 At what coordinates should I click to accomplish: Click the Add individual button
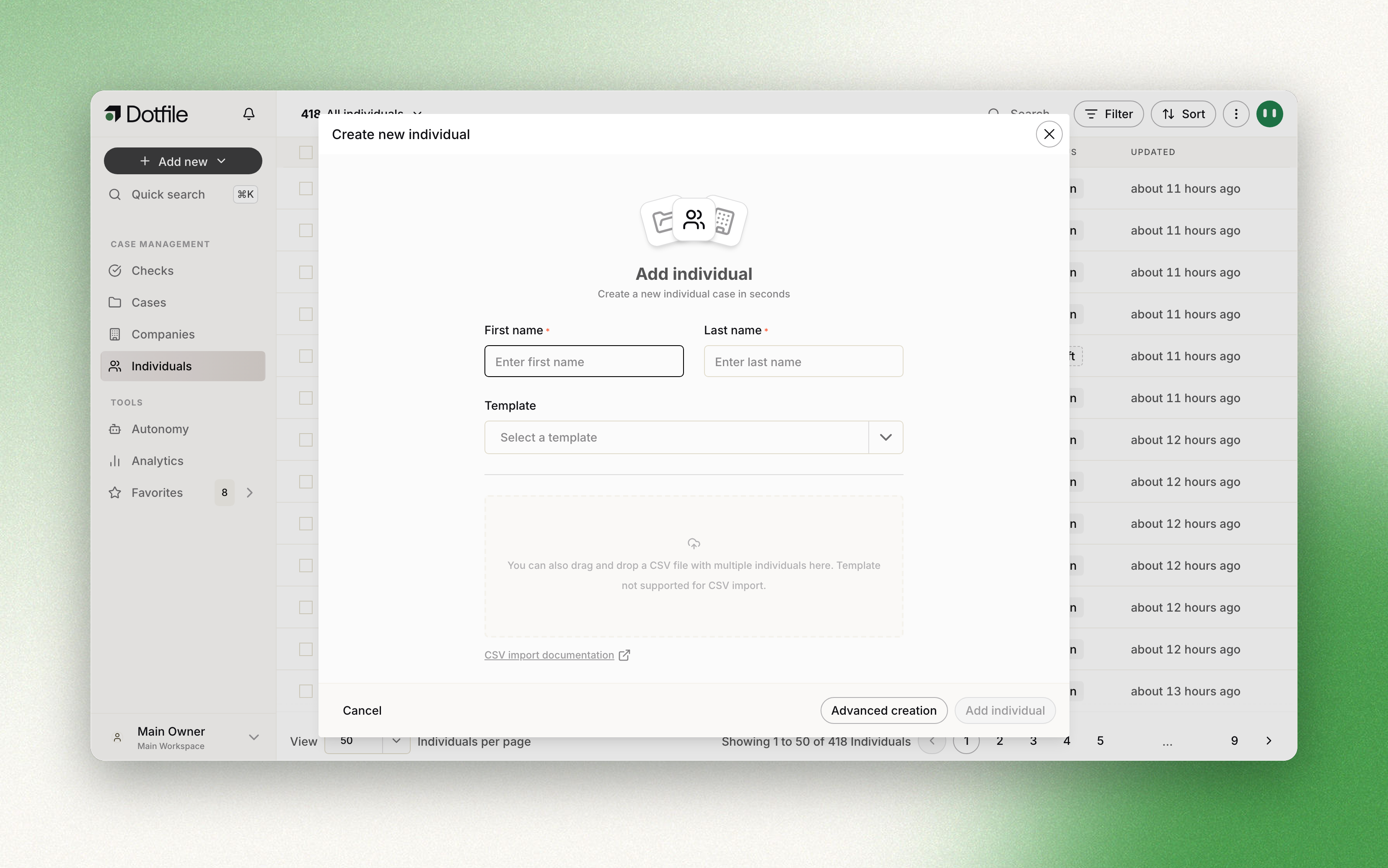pos(1005,710)
